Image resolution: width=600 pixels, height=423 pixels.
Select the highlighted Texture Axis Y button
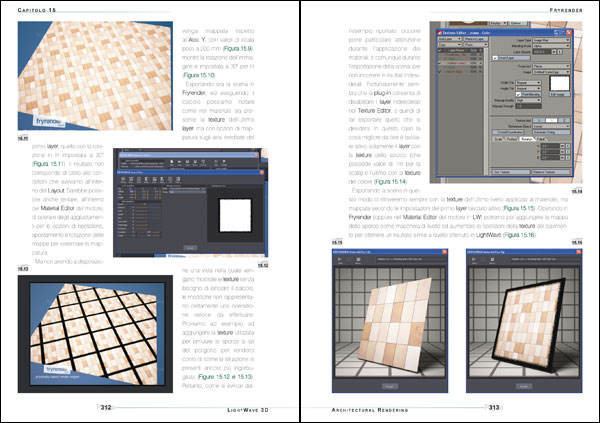click(x=551, y=120)
